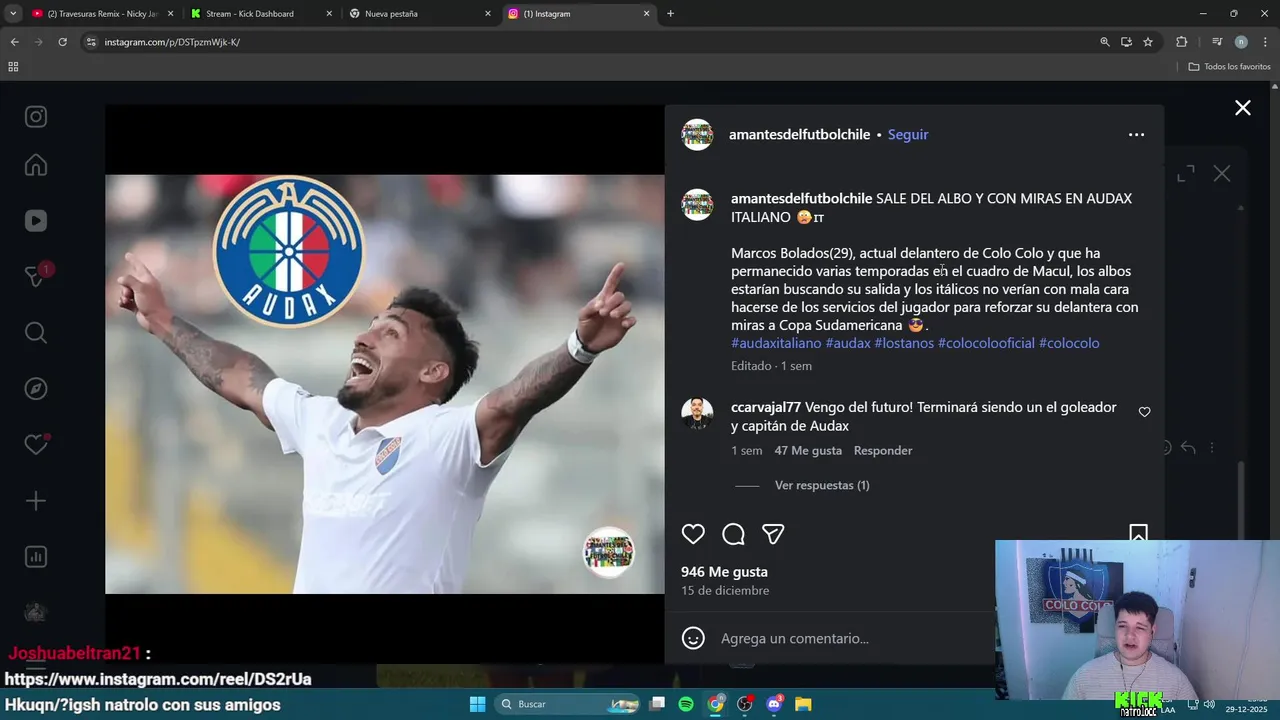Open Reels from the sidebar play icon
Image resolution: width=1280 pixels, height=720 pixels.
click(x=36, y=221)
